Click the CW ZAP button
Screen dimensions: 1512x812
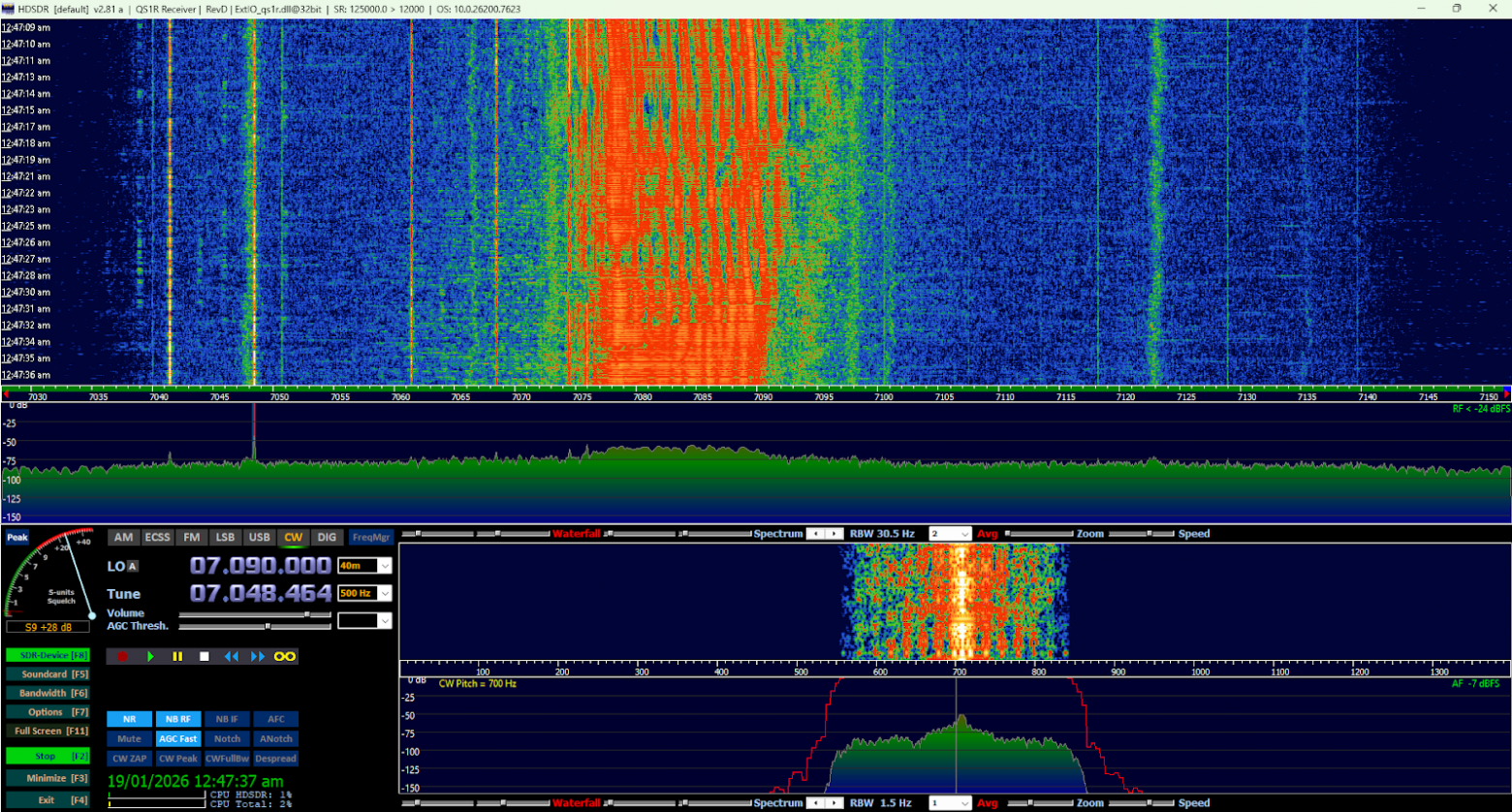(130, 759)
